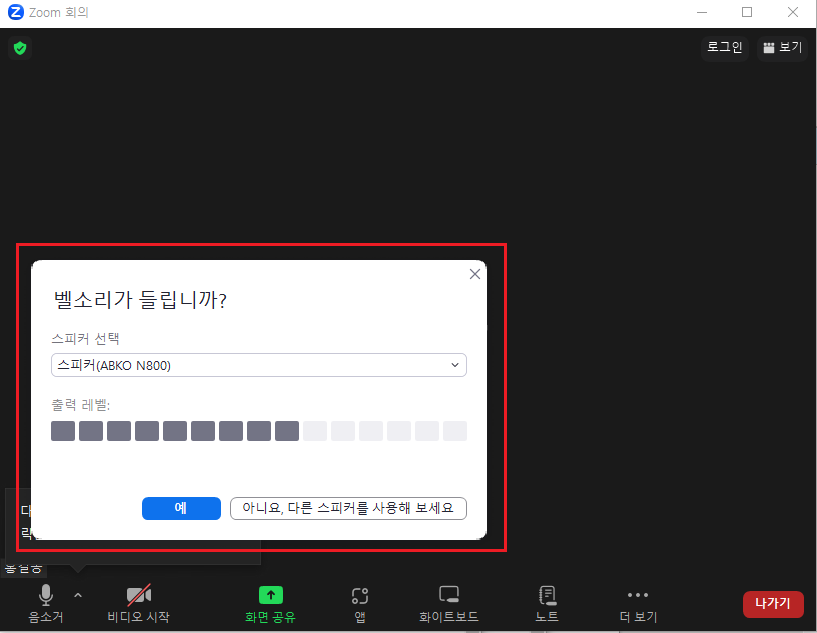Click the green encryption shield icon
This screenshot has width=817, height=633.
point(20,48)
